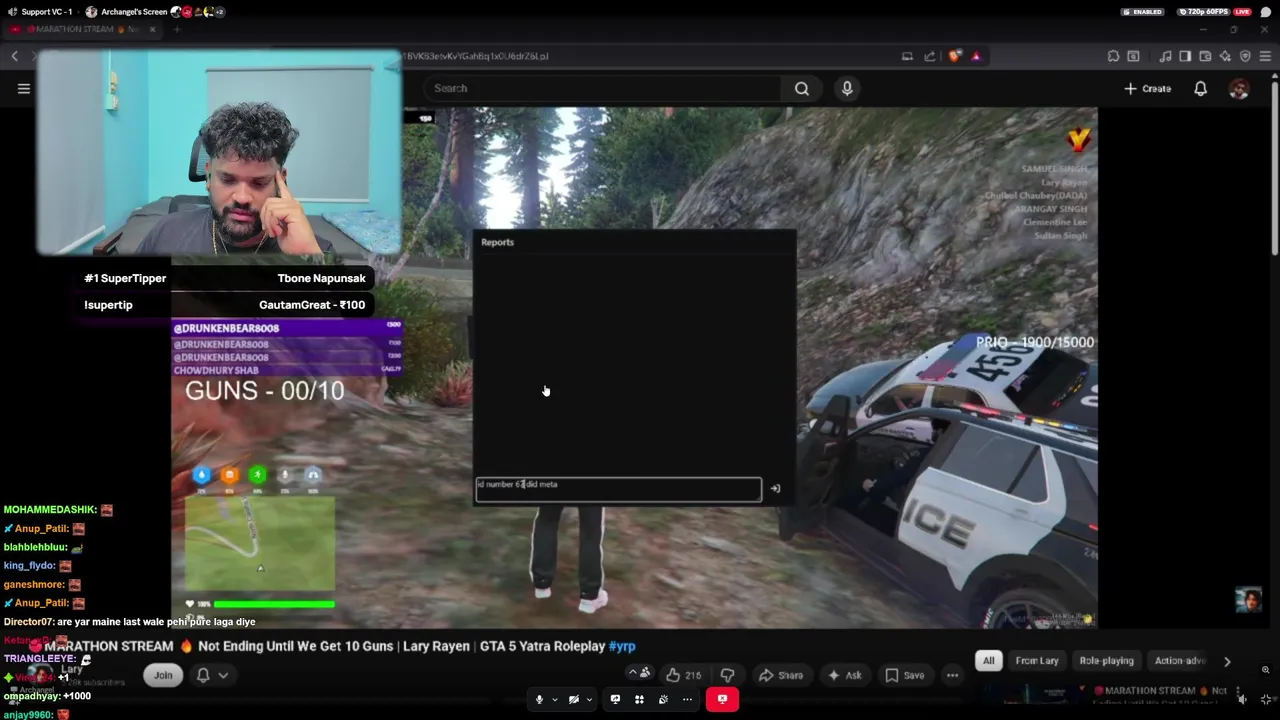This screenshot has width=1280, height=720.
Task: Click the Create button on YouTube
Action: tap(1147, 88)
